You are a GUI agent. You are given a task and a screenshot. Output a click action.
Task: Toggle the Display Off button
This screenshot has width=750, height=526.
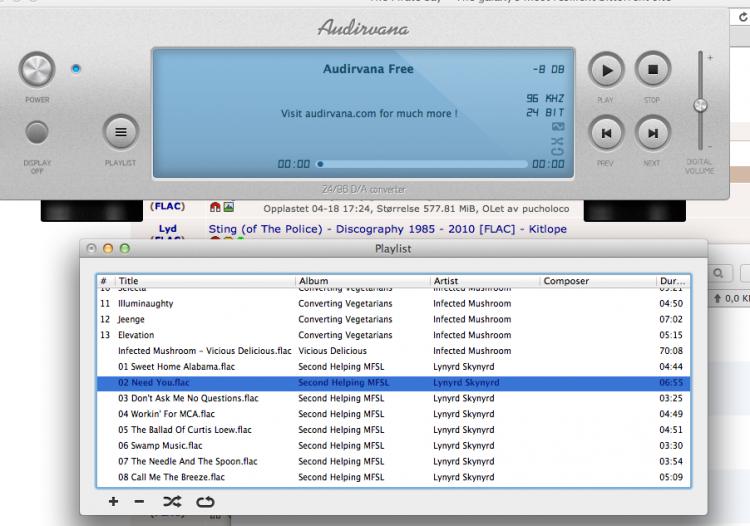[37, 132]
